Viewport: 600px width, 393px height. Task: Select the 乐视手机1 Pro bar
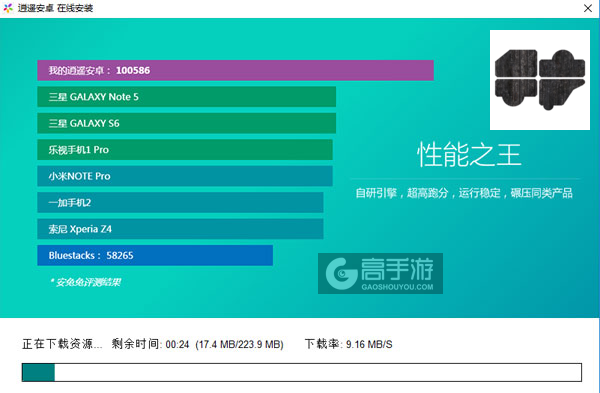point(185,150)
